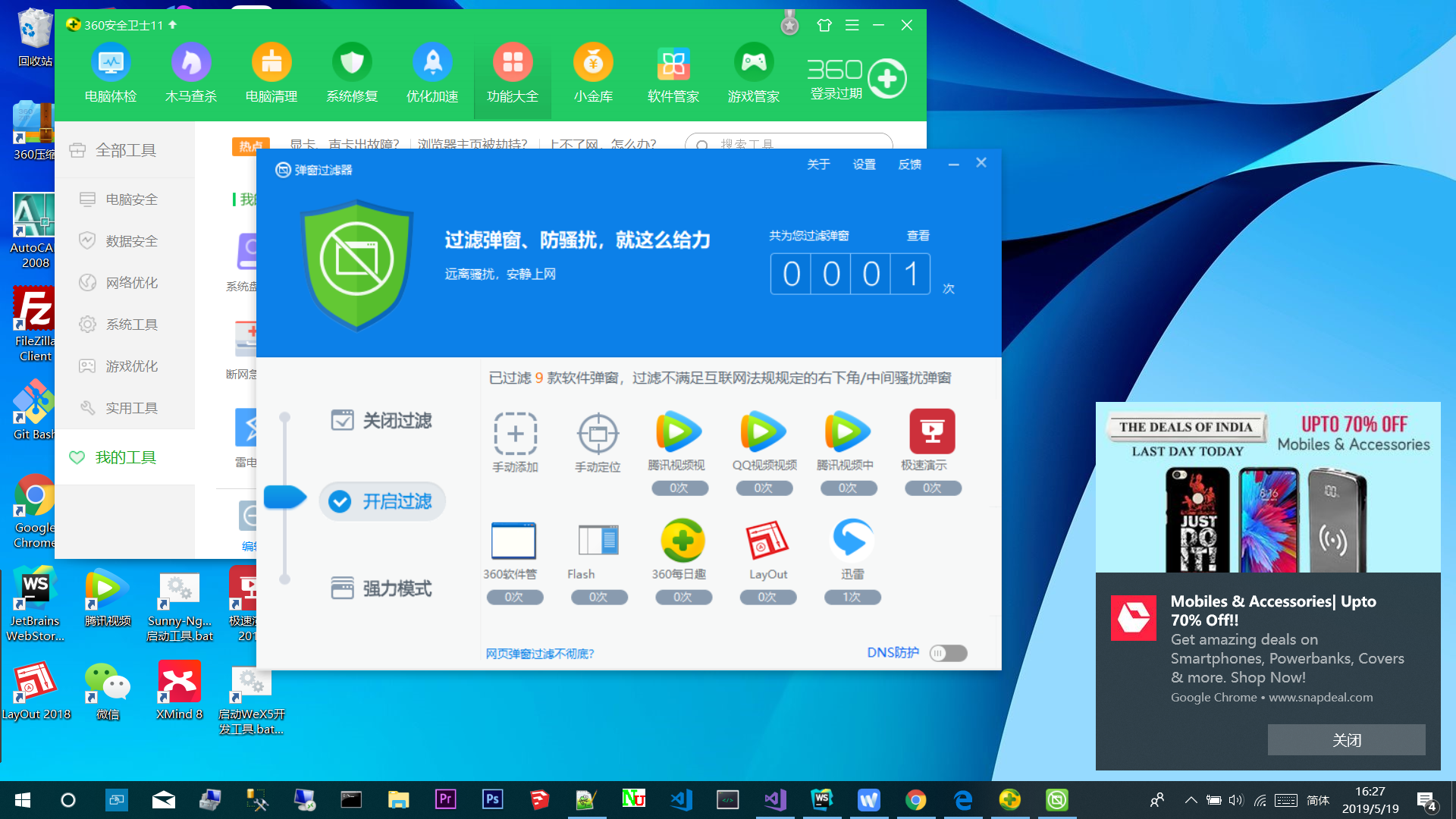Open the 木马查杀 scan tool
Viewport: 1456px width, 819px height.
(191, 72)
